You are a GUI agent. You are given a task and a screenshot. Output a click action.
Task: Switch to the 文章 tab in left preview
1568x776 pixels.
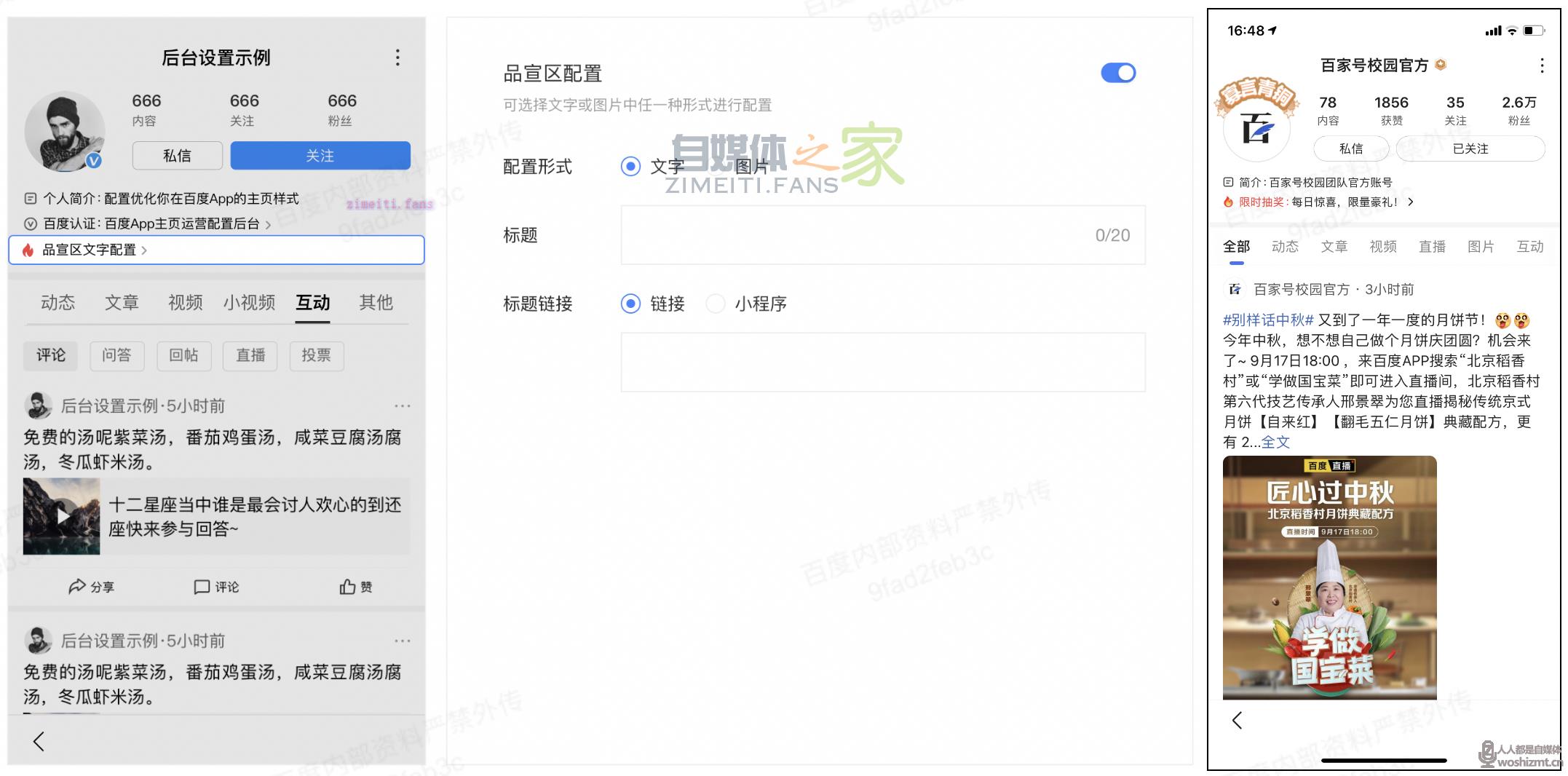[x=122, y=302]
